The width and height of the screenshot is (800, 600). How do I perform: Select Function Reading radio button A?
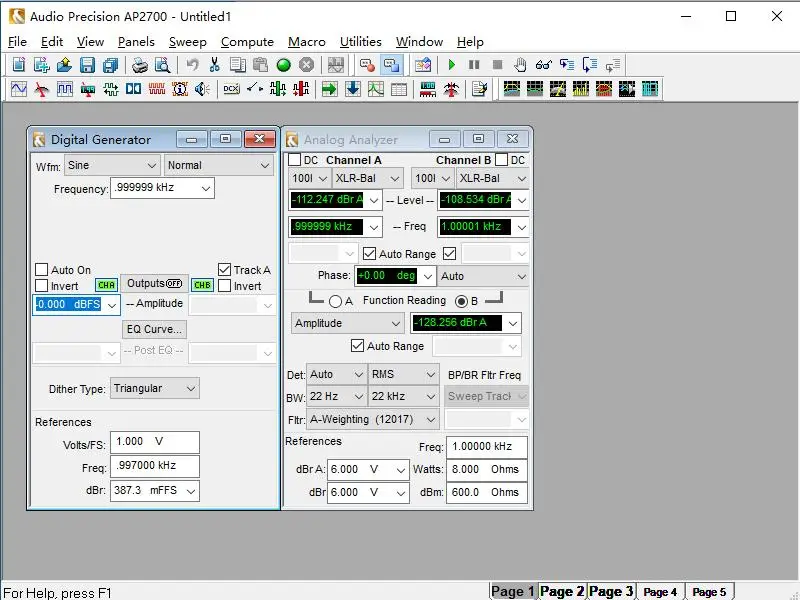click(335, 302)
